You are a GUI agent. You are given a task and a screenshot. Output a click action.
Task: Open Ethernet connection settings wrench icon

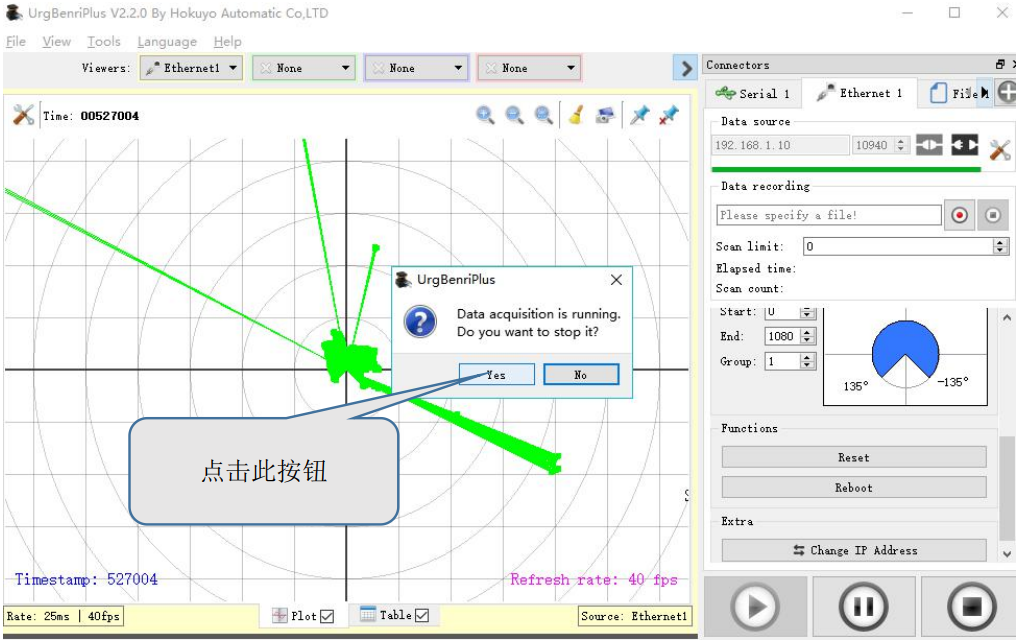(x=999, y=150)
